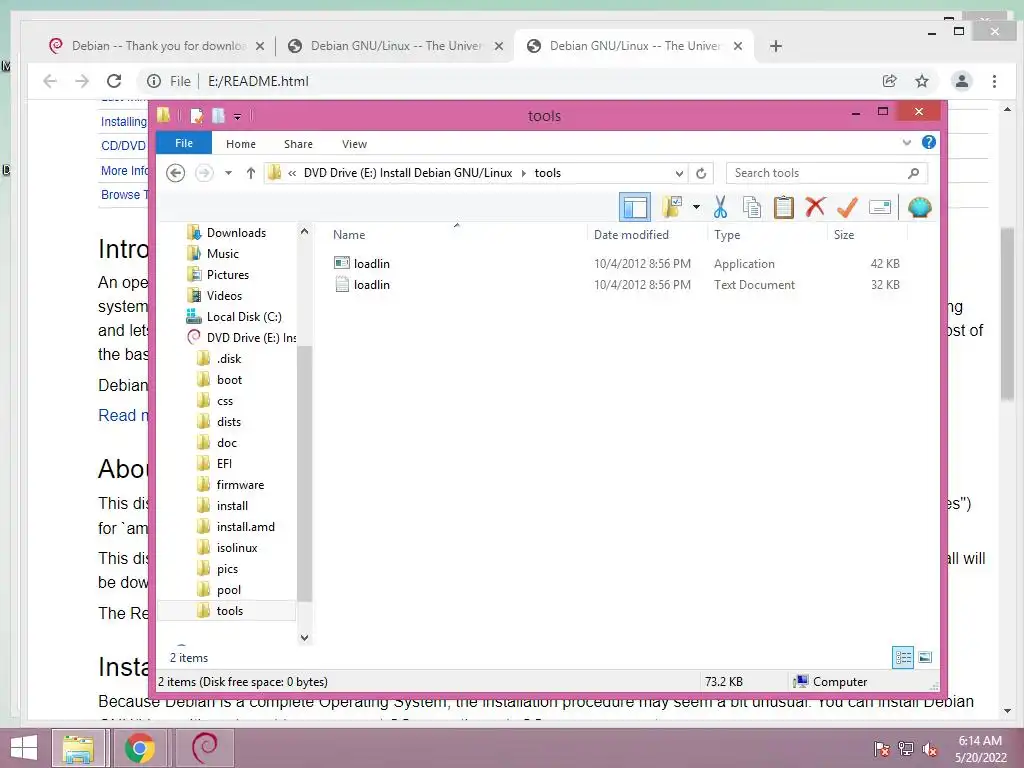Open Chrome share page icon
Viewport: 1024px width, 768px height.
point(889,81)
